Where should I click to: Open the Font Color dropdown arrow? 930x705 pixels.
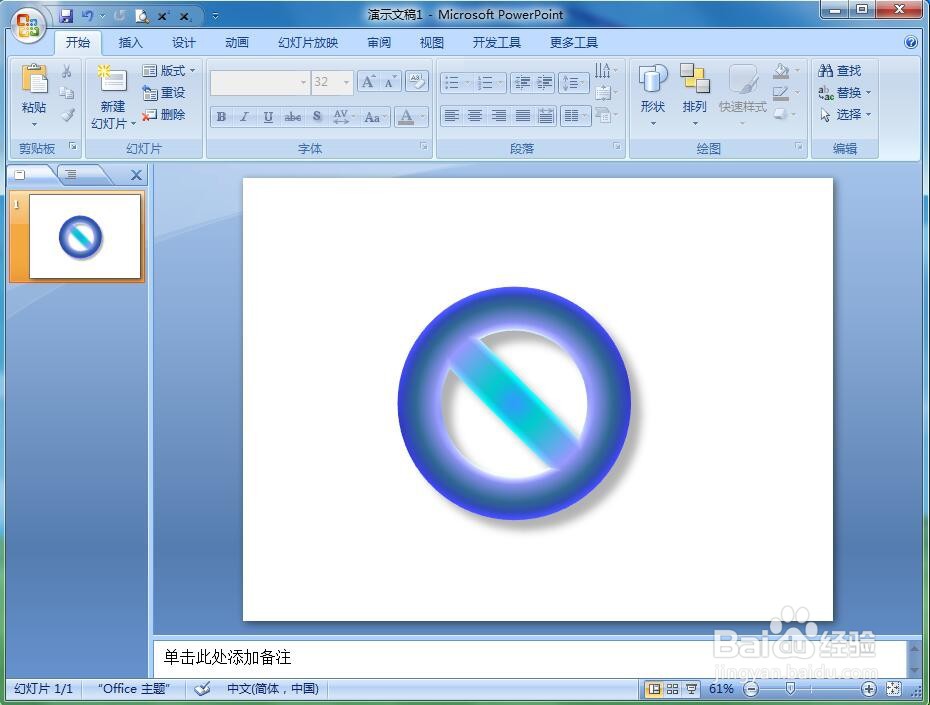click(x=423, y=117)
